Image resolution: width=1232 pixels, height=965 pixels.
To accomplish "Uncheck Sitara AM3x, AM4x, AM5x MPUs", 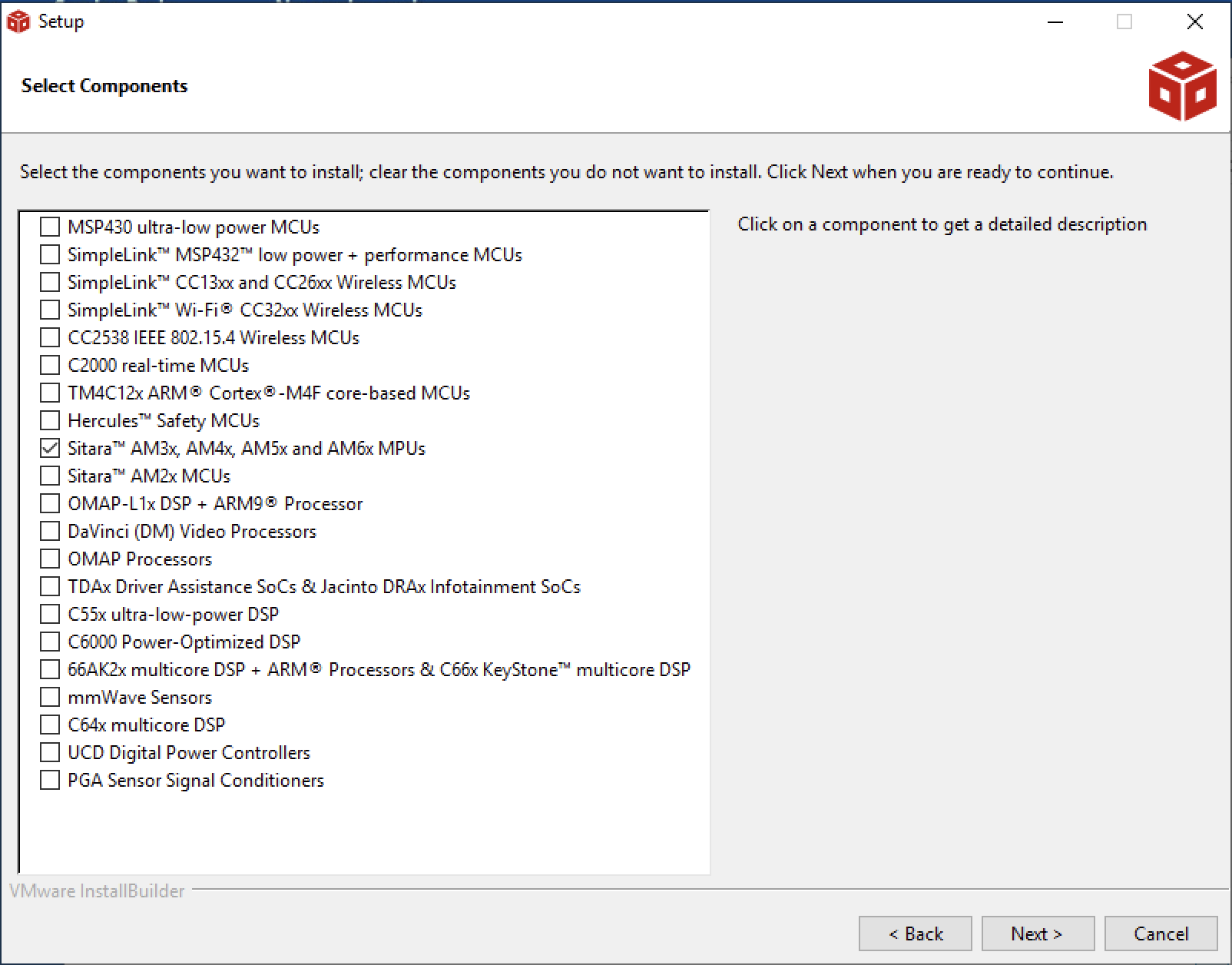I will click(x=48, y=448).
